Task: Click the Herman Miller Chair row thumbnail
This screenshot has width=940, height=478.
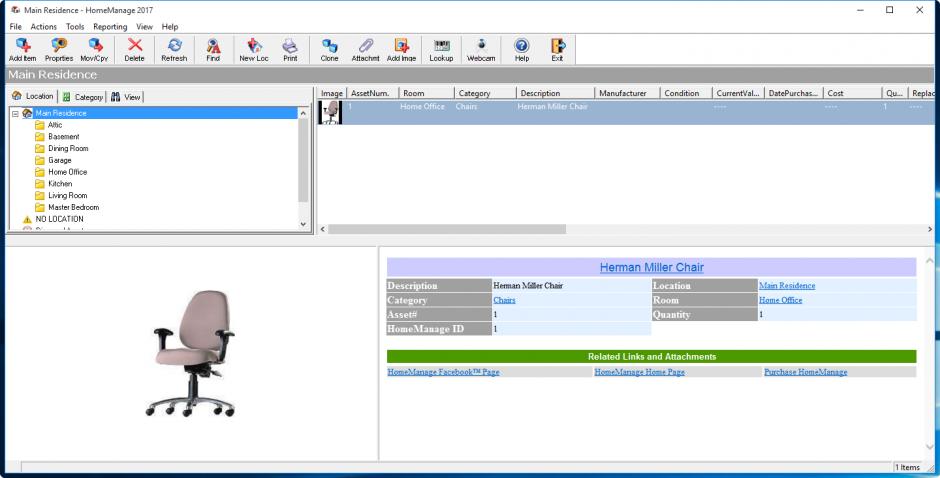Action: click(x=329, y=112)
